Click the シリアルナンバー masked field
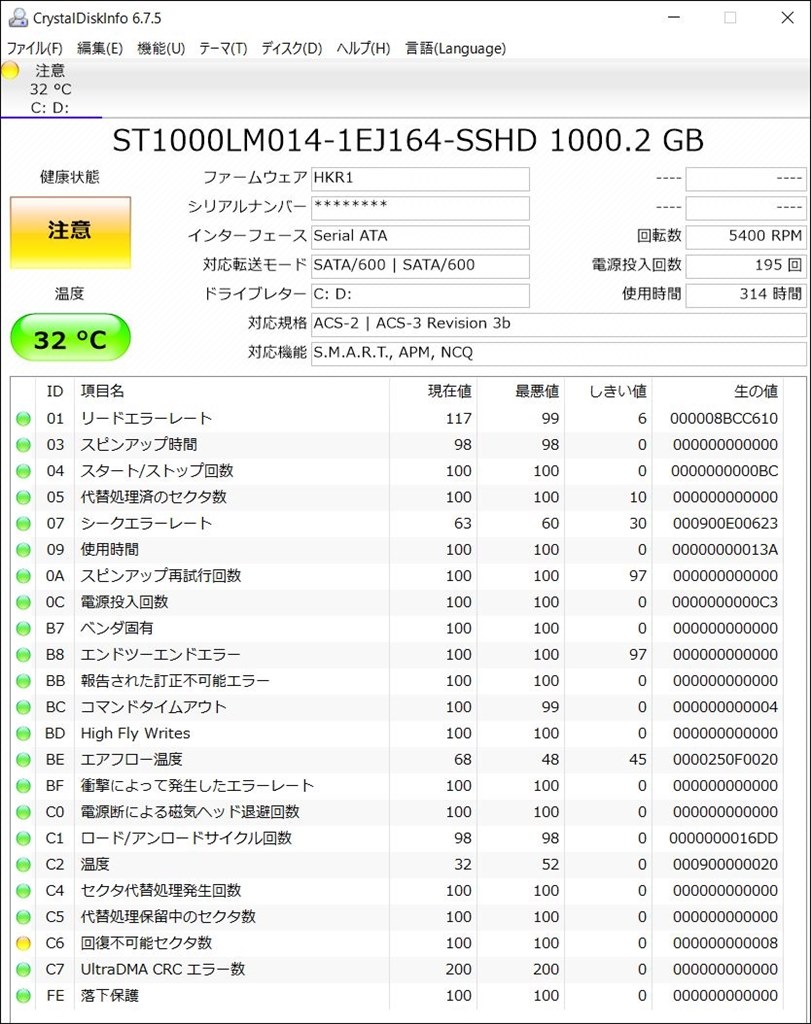811x1024 pixels. (x=420, y=208)
